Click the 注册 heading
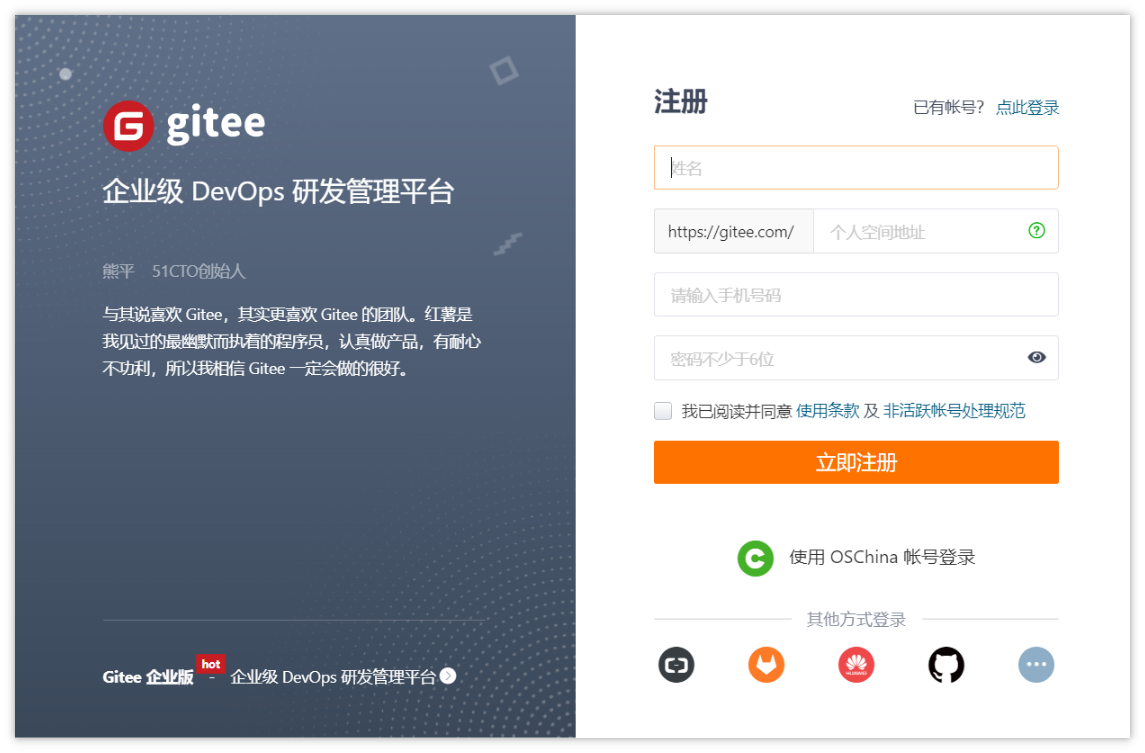 tap(680, 102)
